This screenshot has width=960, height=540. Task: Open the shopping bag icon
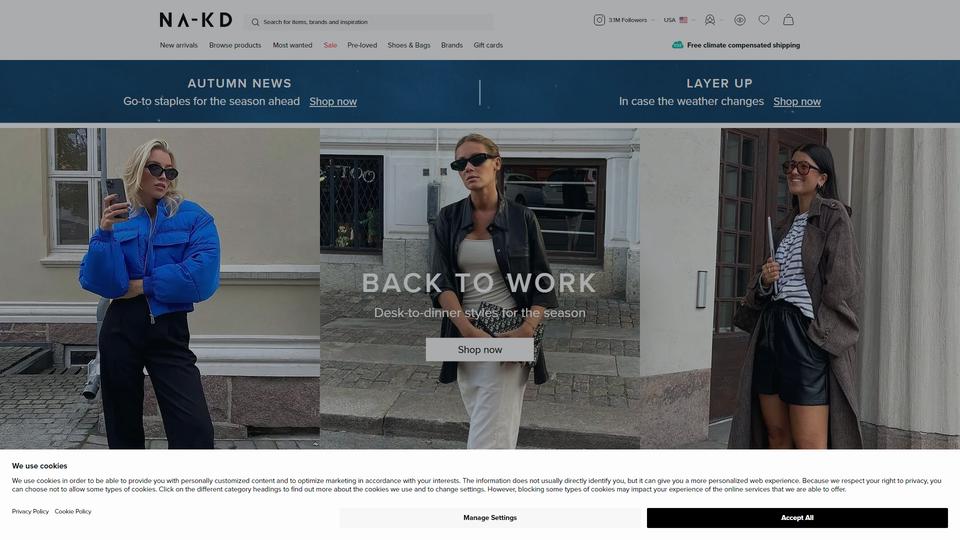coord(789,20)
